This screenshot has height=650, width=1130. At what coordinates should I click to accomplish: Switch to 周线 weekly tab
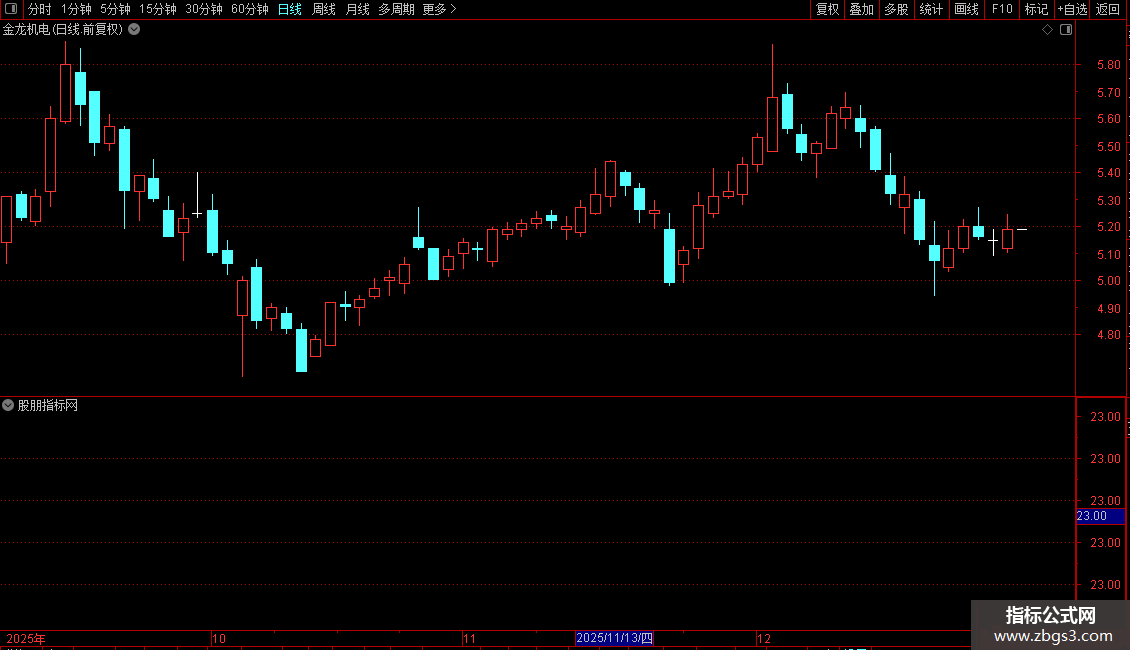[324, 9]
